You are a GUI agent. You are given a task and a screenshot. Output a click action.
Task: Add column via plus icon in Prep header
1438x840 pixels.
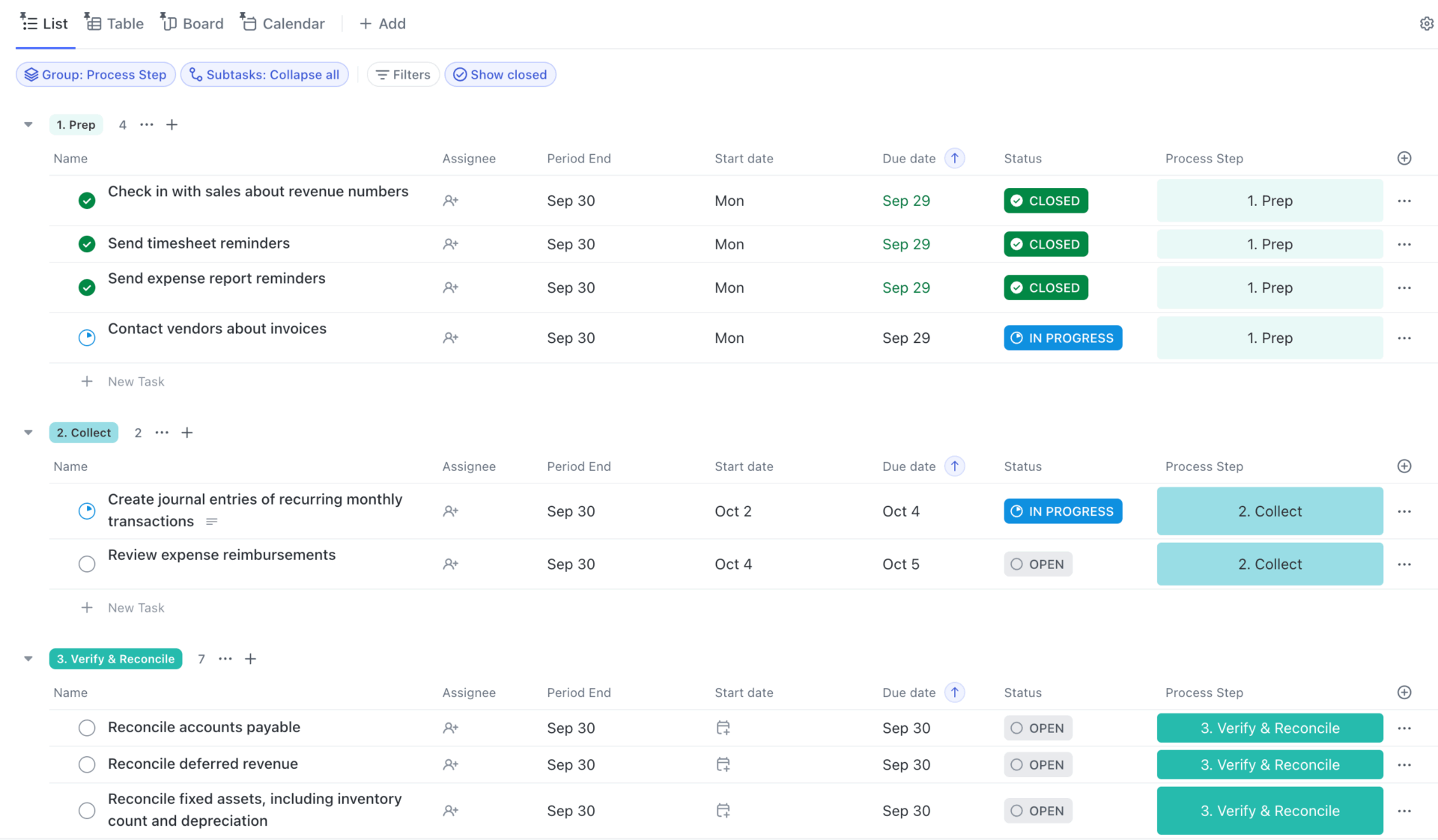(x=1404, y=158)
